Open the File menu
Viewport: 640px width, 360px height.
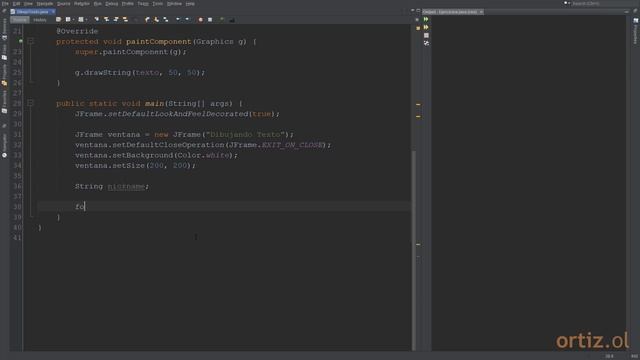(5, 4)
